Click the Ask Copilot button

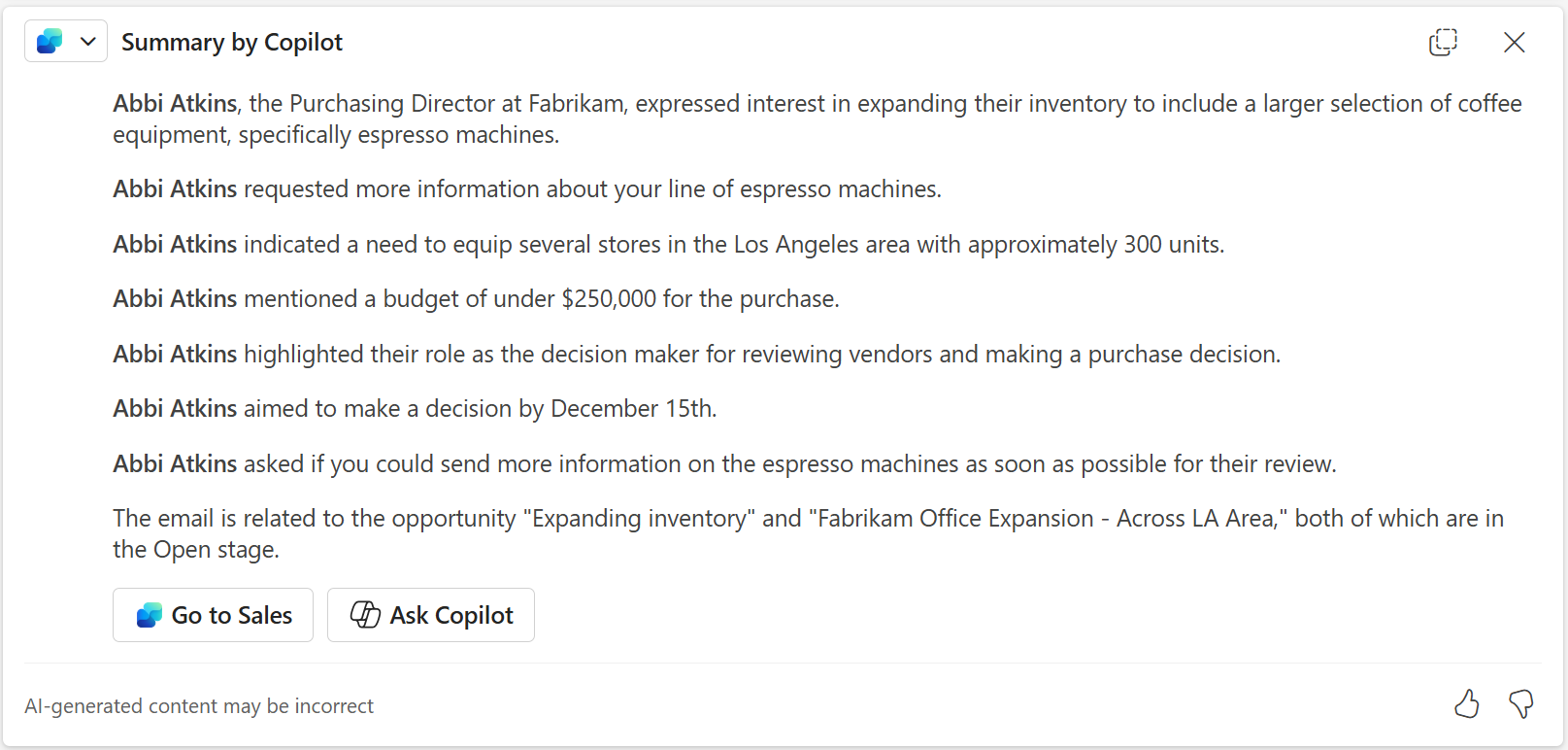[431, 615]
